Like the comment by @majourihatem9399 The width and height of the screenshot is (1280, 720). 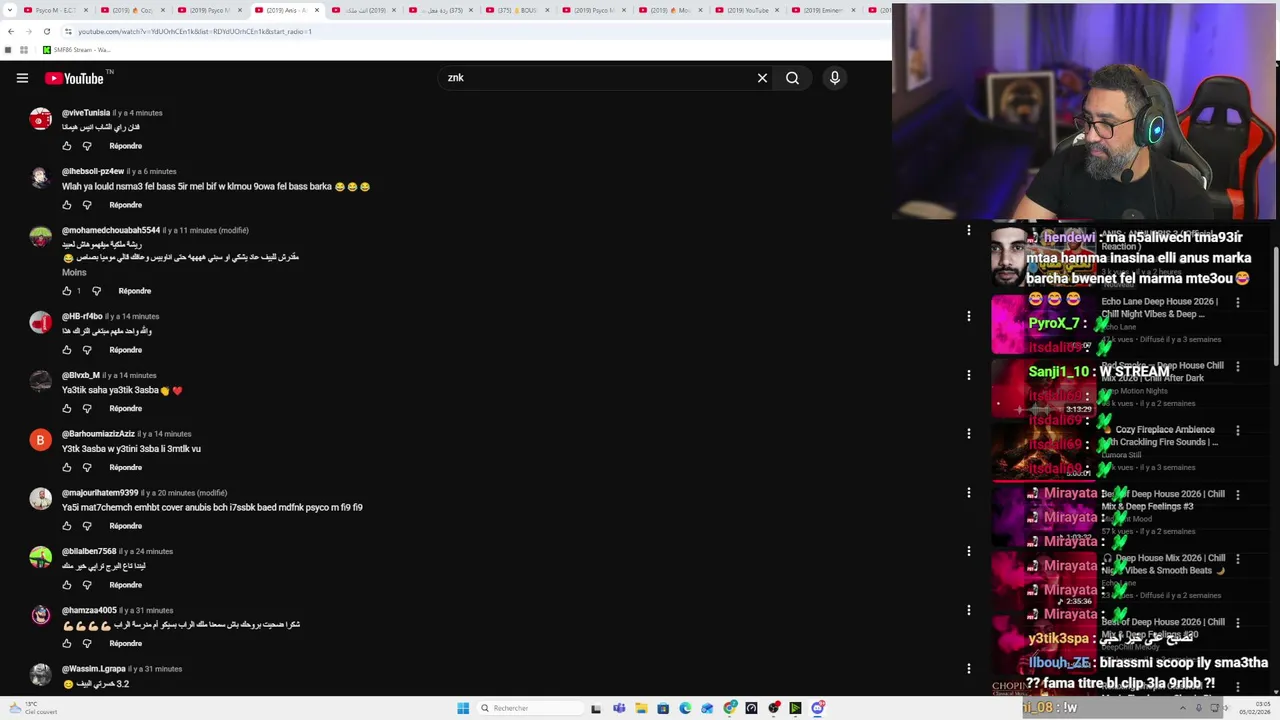tap(67, 526)
